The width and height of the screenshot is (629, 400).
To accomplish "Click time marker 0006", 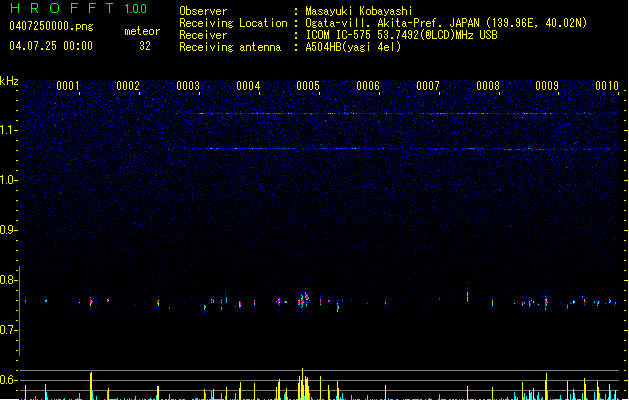I will [x=368, y=85].
